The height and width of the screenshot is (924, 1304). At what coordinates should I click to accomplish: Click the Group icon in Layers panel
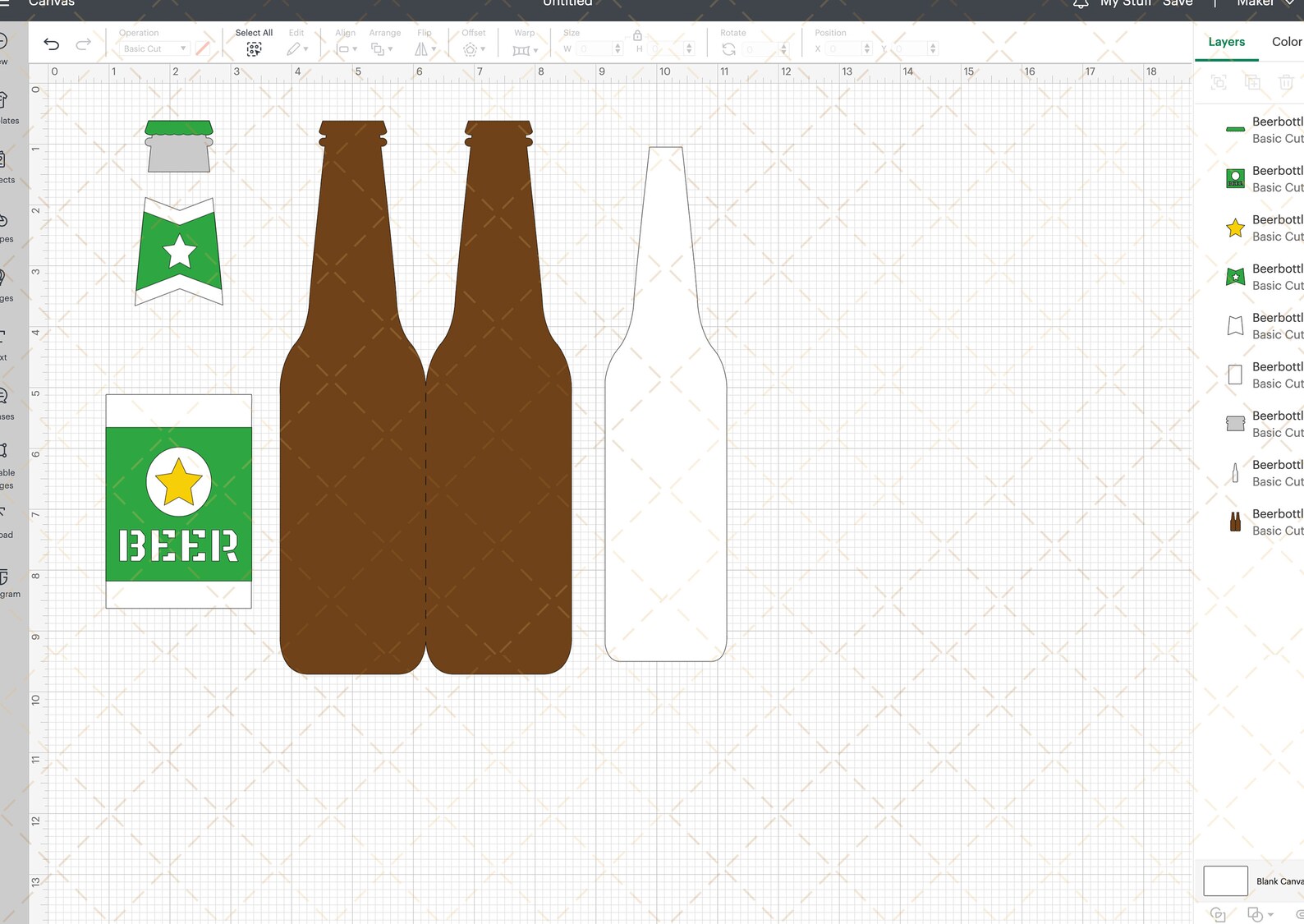click(x=1219, y=82)
